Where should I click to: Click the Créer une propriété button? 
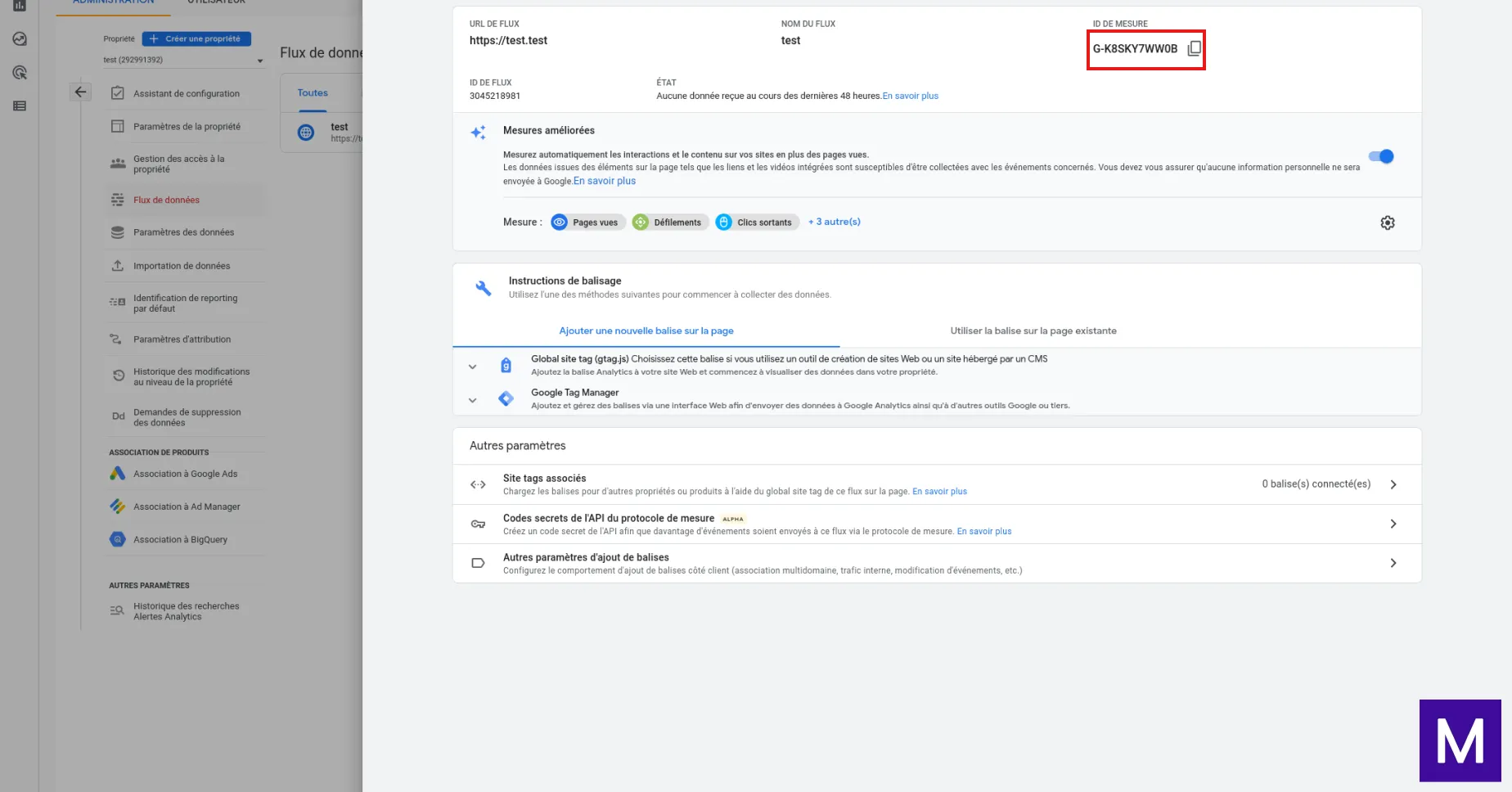pyautogui.click(x=196, y=39)
